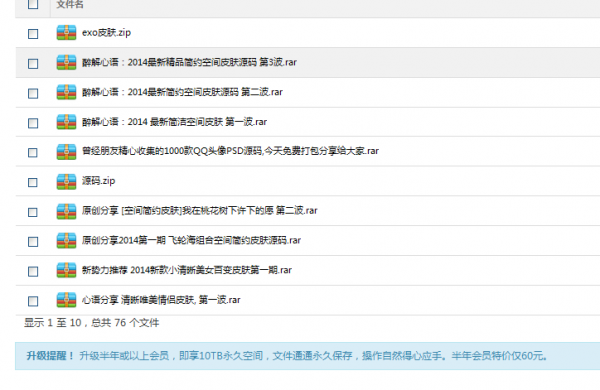
Task: Open the 1000款QQ头像PSD源码 rar file name
Action: [x=230, y=151]
